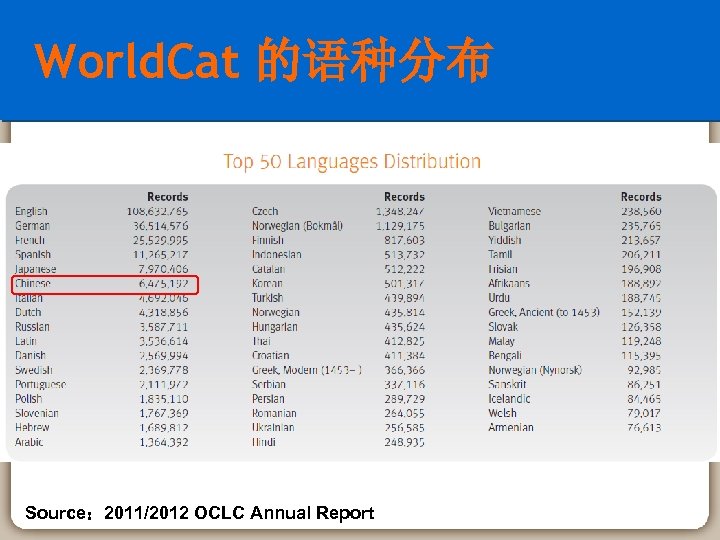
Task: Select the 'Armenian' language entry
Action: (x=511, y=428)
